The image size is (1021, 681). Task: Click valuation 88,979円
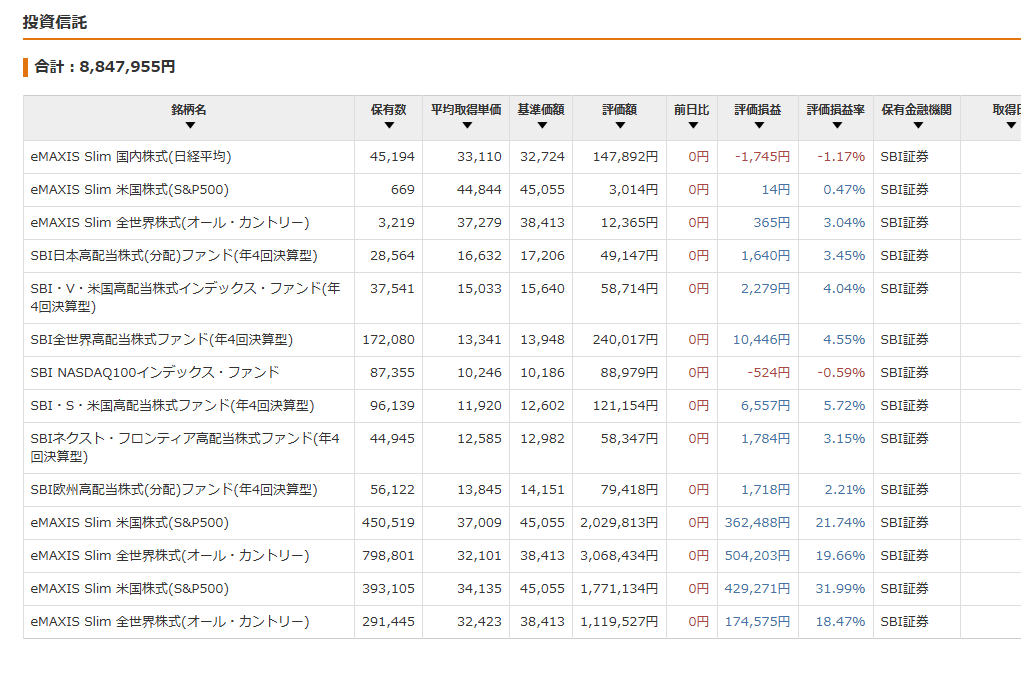tap(629, 372)
